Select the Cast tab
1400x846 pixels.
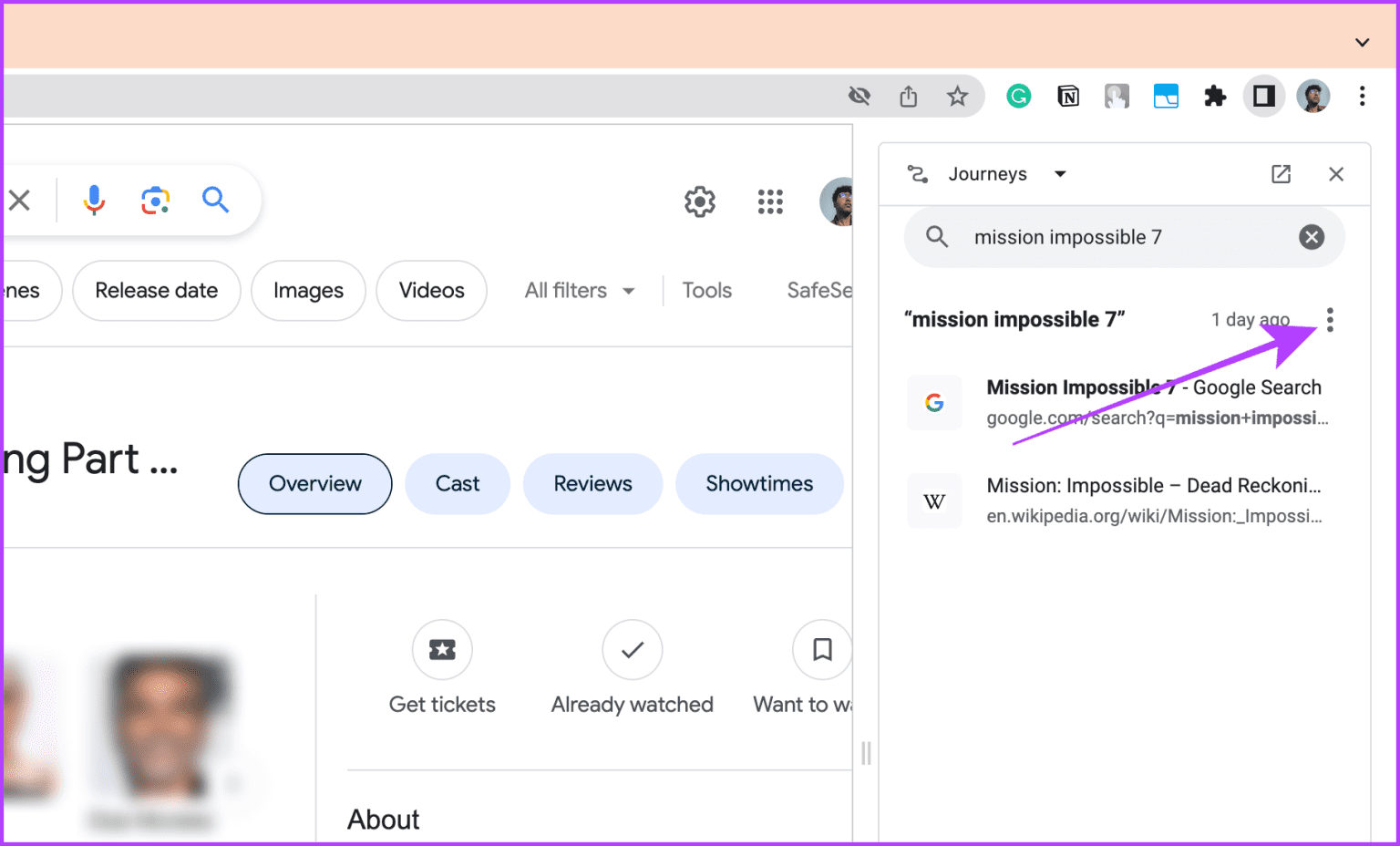(x=458, y=484)
